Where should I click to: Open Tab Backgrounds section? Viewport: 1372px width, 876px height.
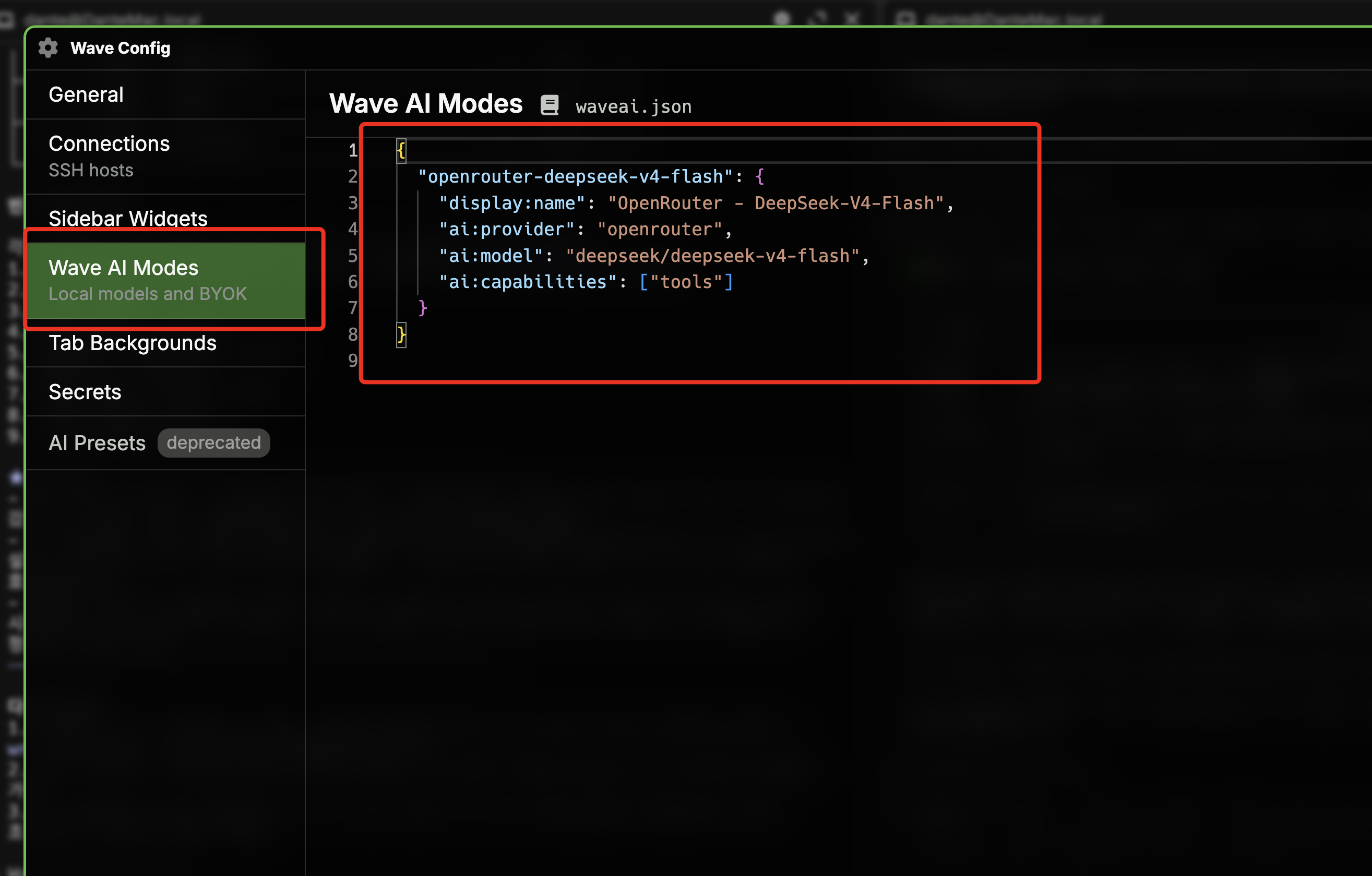click(x=165, y=343)
